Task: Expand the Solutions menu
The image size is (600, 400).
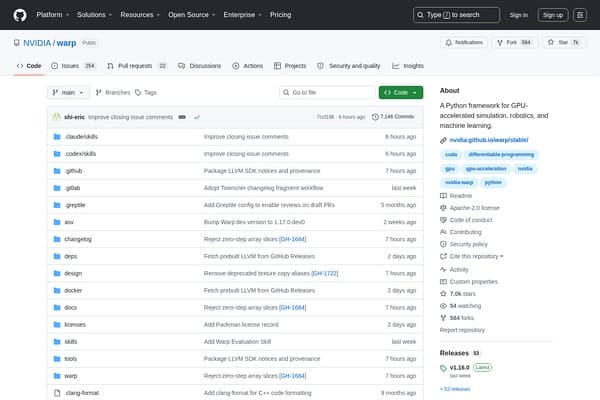Action: pos(94,15)
